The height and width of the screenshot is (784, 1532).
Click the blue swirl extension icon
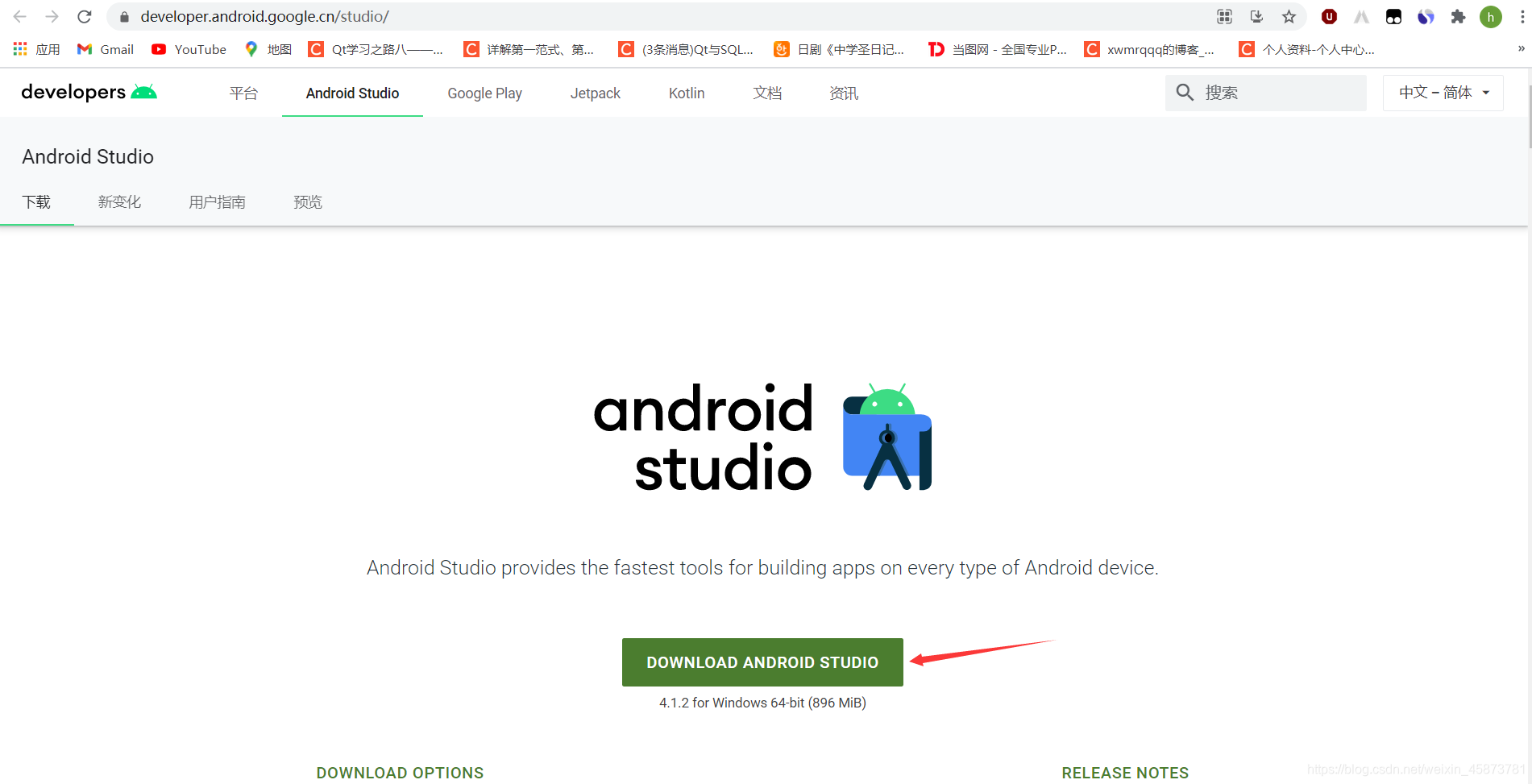tap(1426, 16)
